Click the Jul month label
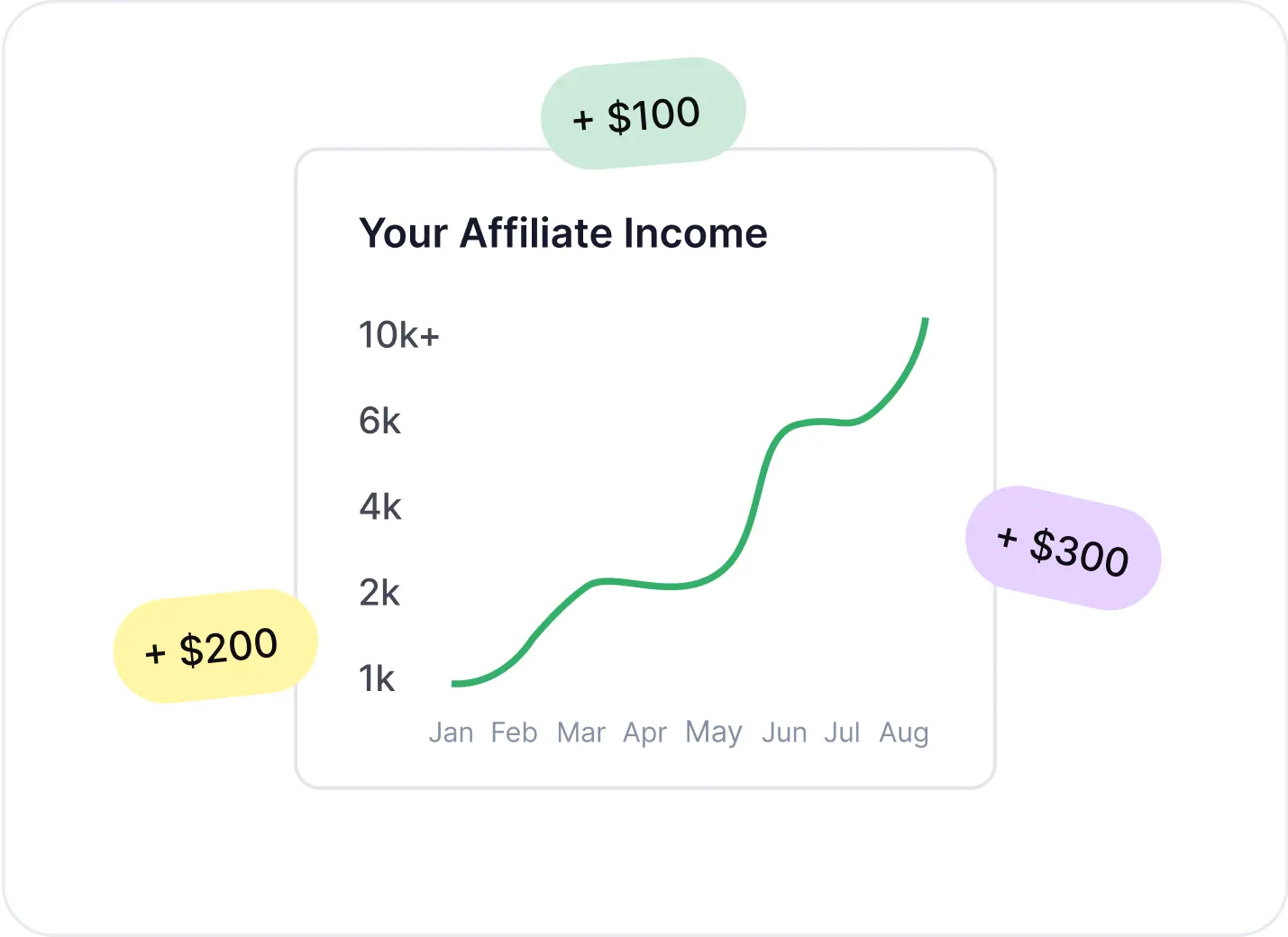Screen dimensions: 1288x937 coord(842,732)
